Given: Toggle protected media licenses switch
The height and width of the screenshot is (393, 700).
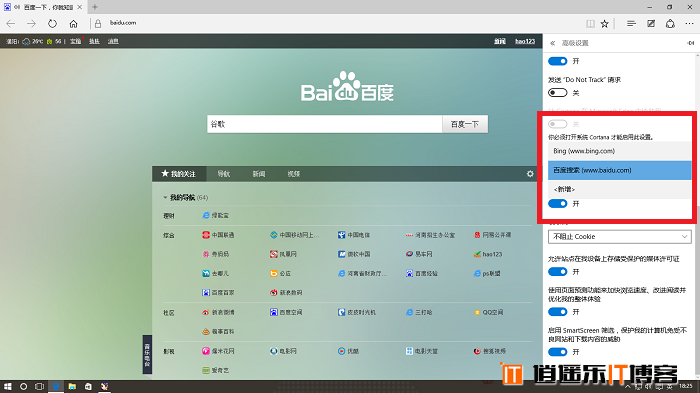Looking at the screenshot, I should point(557,272).
